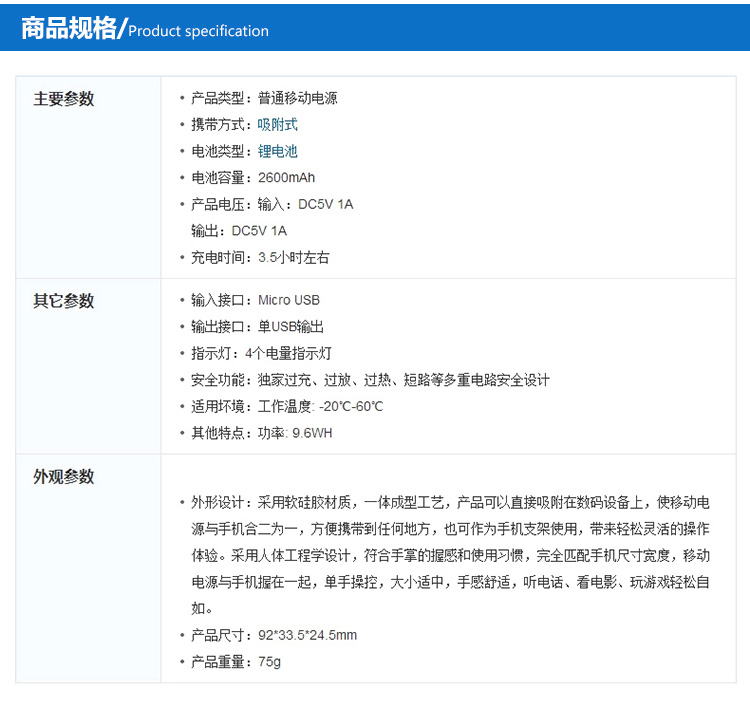Click the 电池容量 2600mAh entry
The width and height of the screenshot is (750, 707).
[253, 178]
